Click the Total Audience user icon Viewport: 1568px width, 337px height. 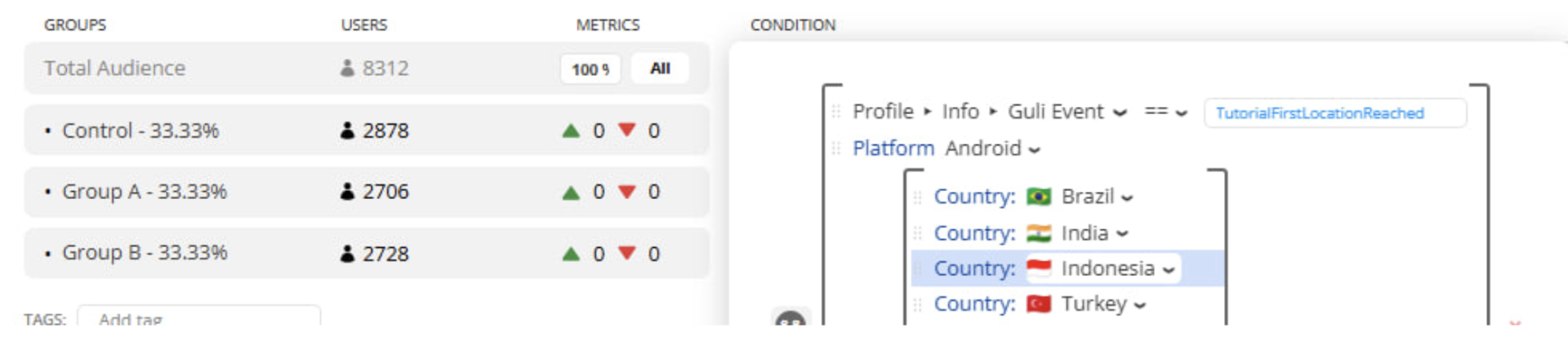point(347,68)
